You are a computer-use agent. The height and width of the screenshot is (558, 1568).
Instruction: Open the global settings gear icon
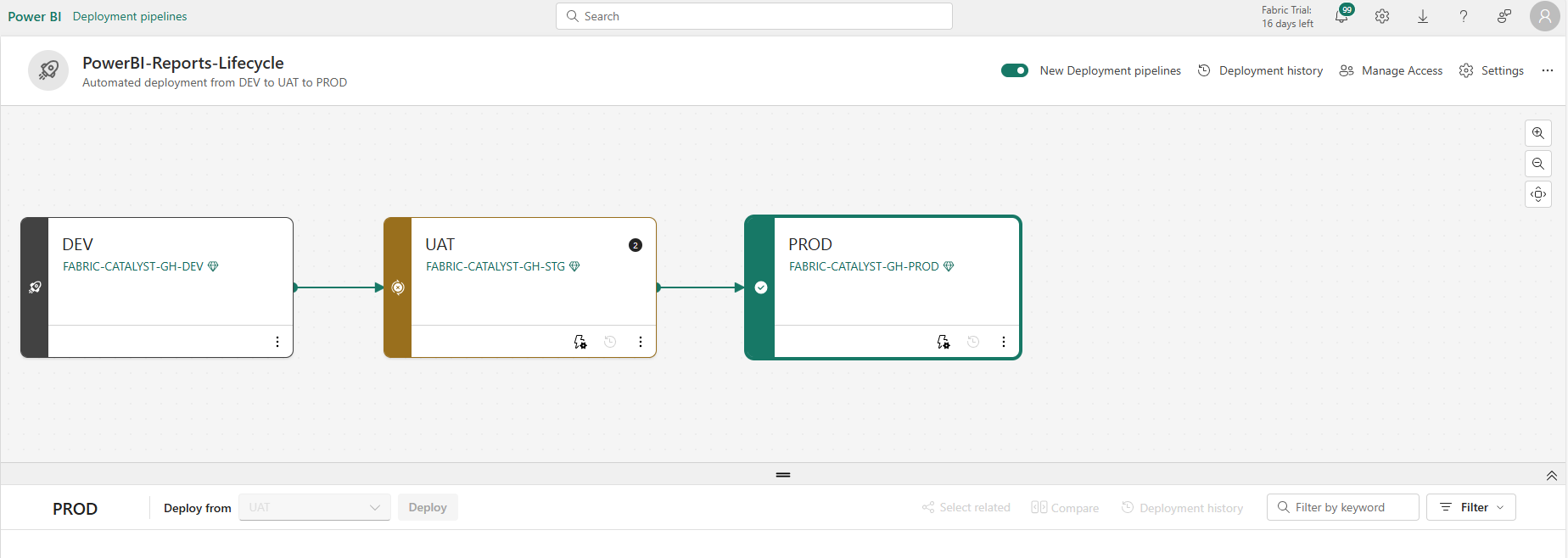tap(1382, 16)
